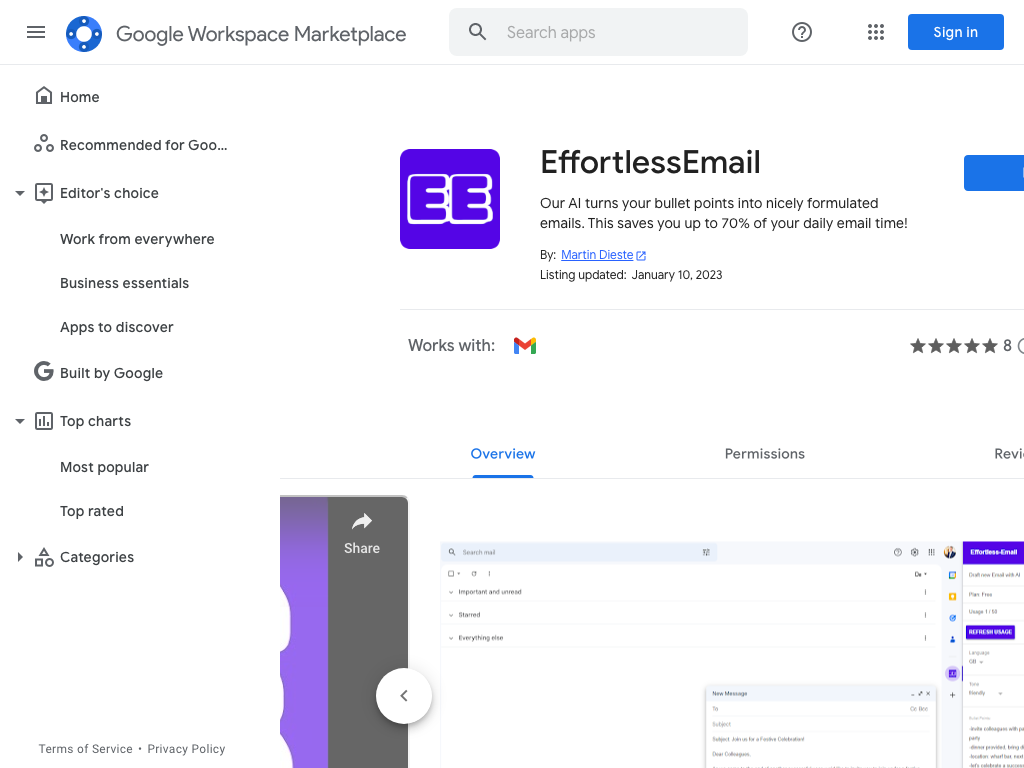The width and height of the screenshot is (1024, 768).
Task: Collapse the Editor's choice section
Action: [20, 193]
